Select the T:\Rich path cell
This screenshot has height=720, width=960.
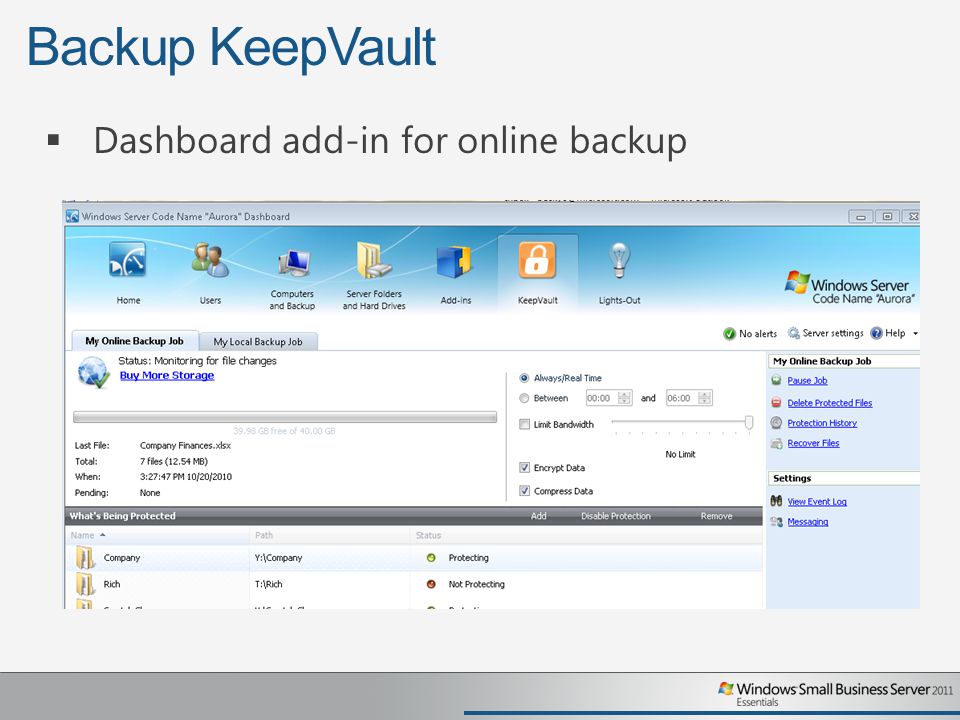pos(269,584)
